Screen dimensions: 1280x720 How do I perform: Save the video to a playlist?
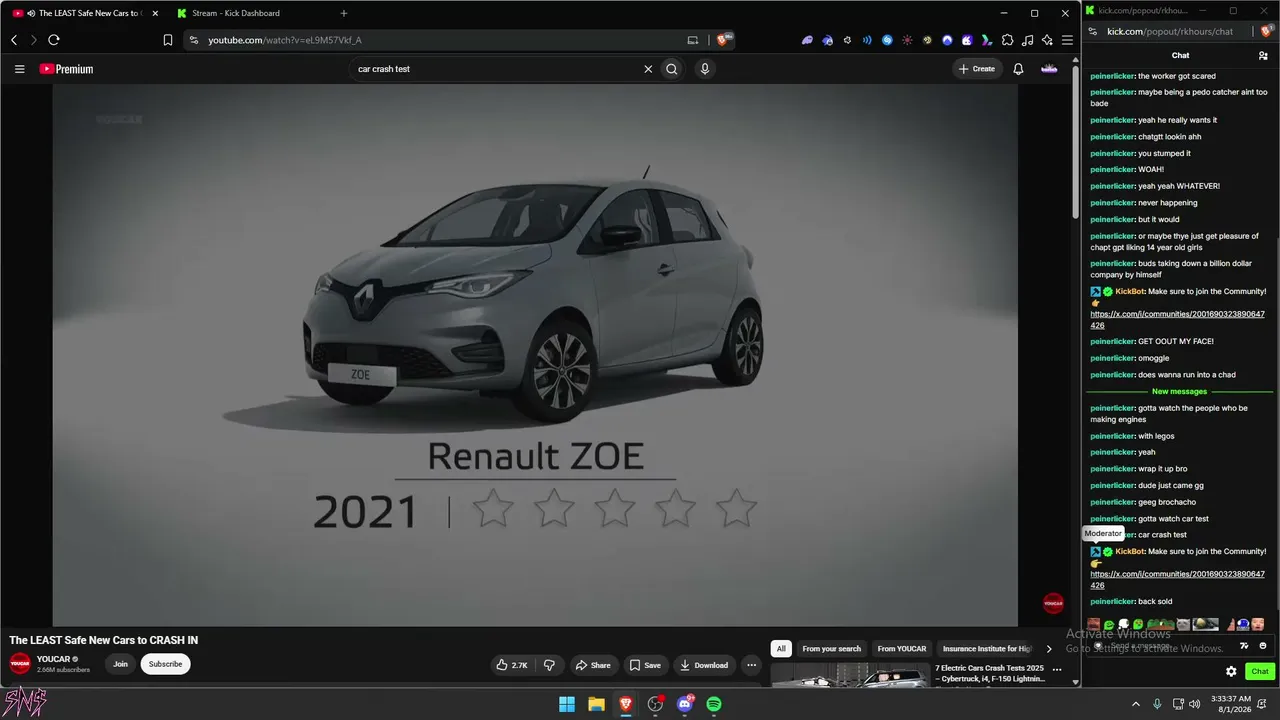(645, 665)
